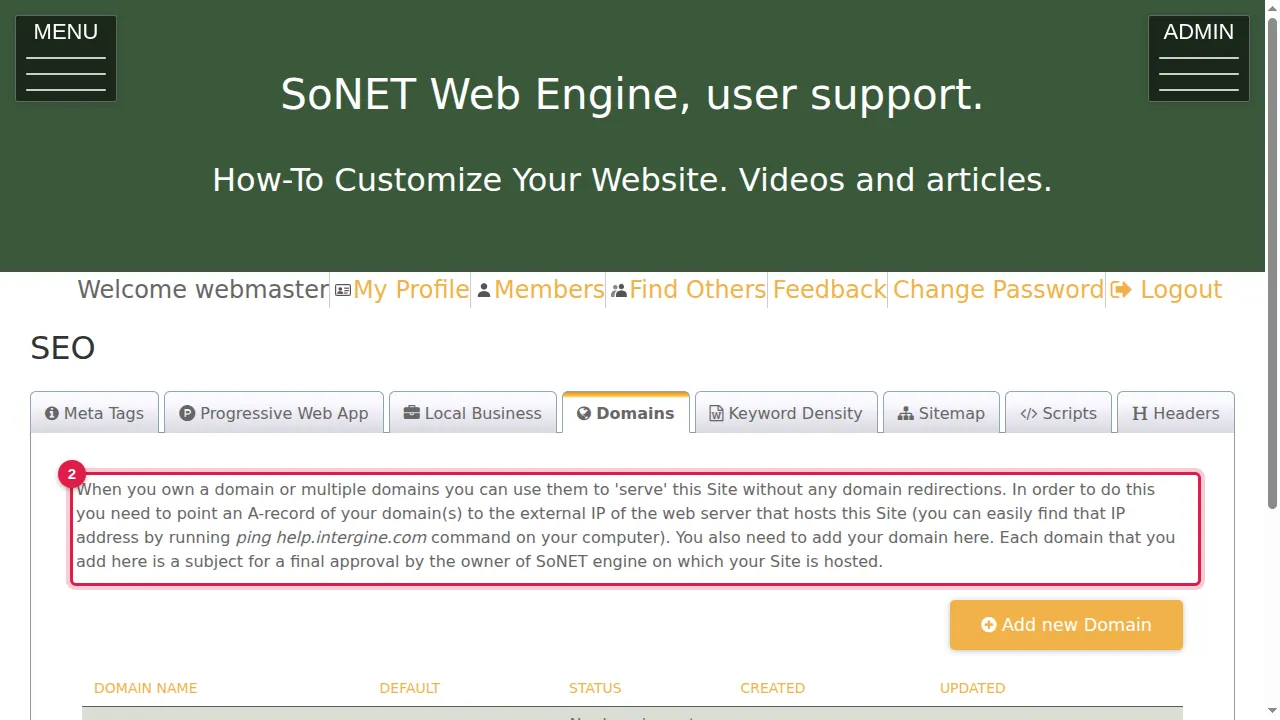Click the SoNET Web Engine site title
This screenshot has height=720, width=1280.
coord(632,94)
